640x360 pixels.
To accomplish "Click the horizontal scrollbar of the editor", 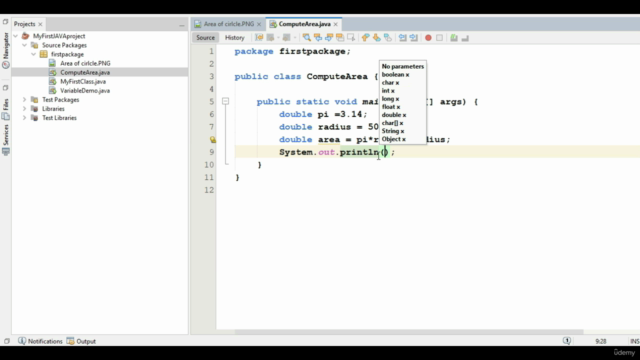I will 408,332.
